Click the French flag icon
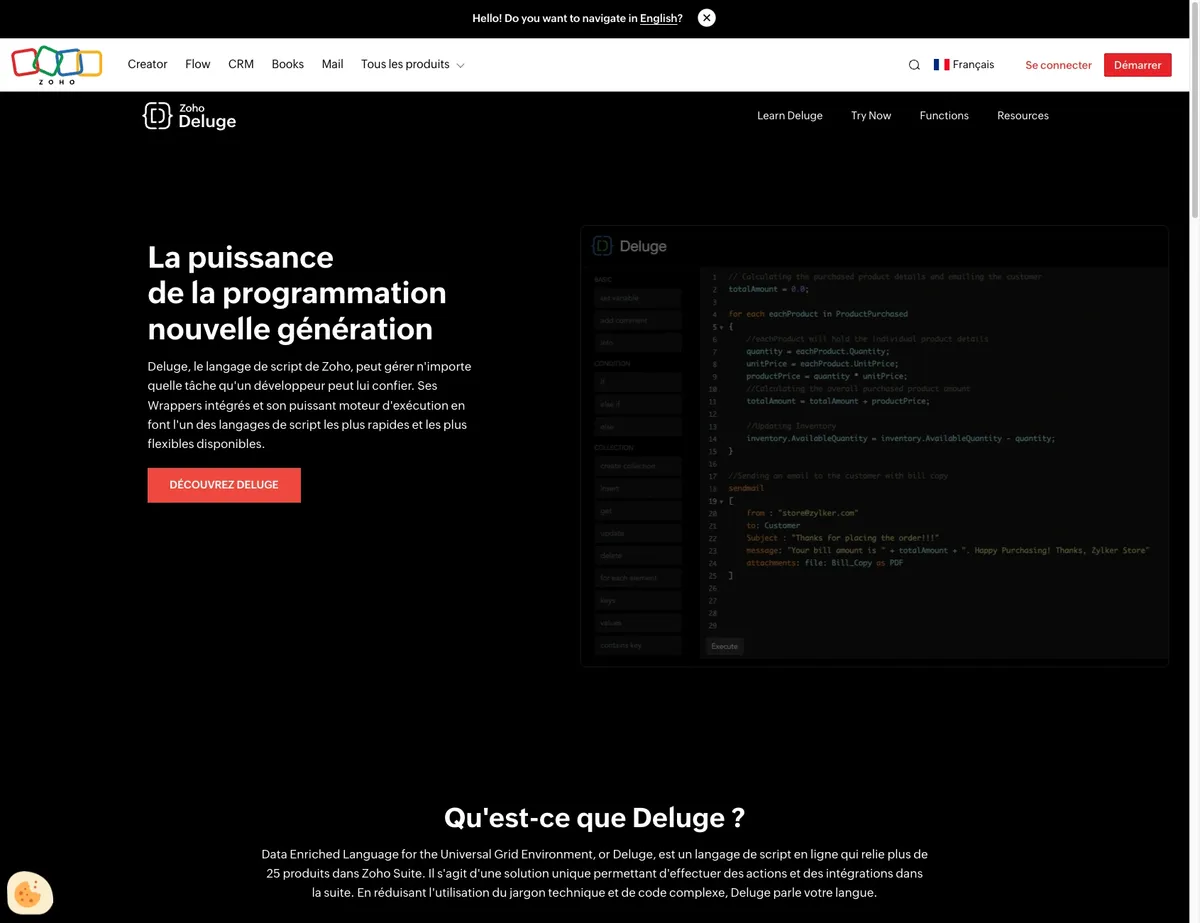This screenshot has height=923, width=1200. (x=941, y=64)
